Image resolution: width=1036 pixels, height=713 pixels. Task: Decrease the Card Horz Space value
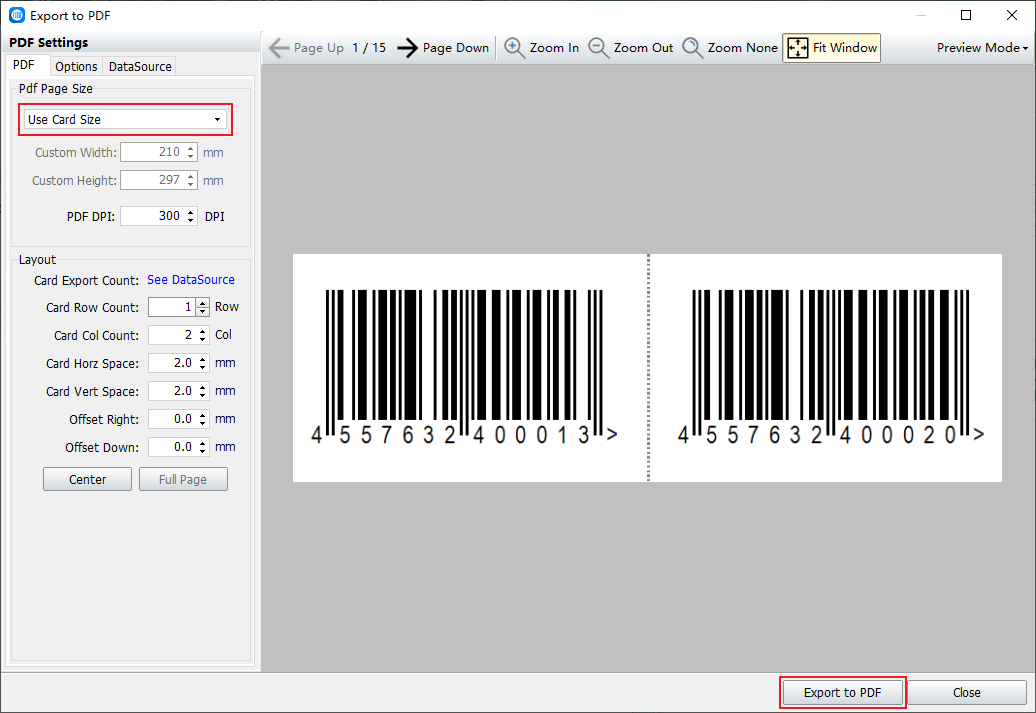[203, 367]
